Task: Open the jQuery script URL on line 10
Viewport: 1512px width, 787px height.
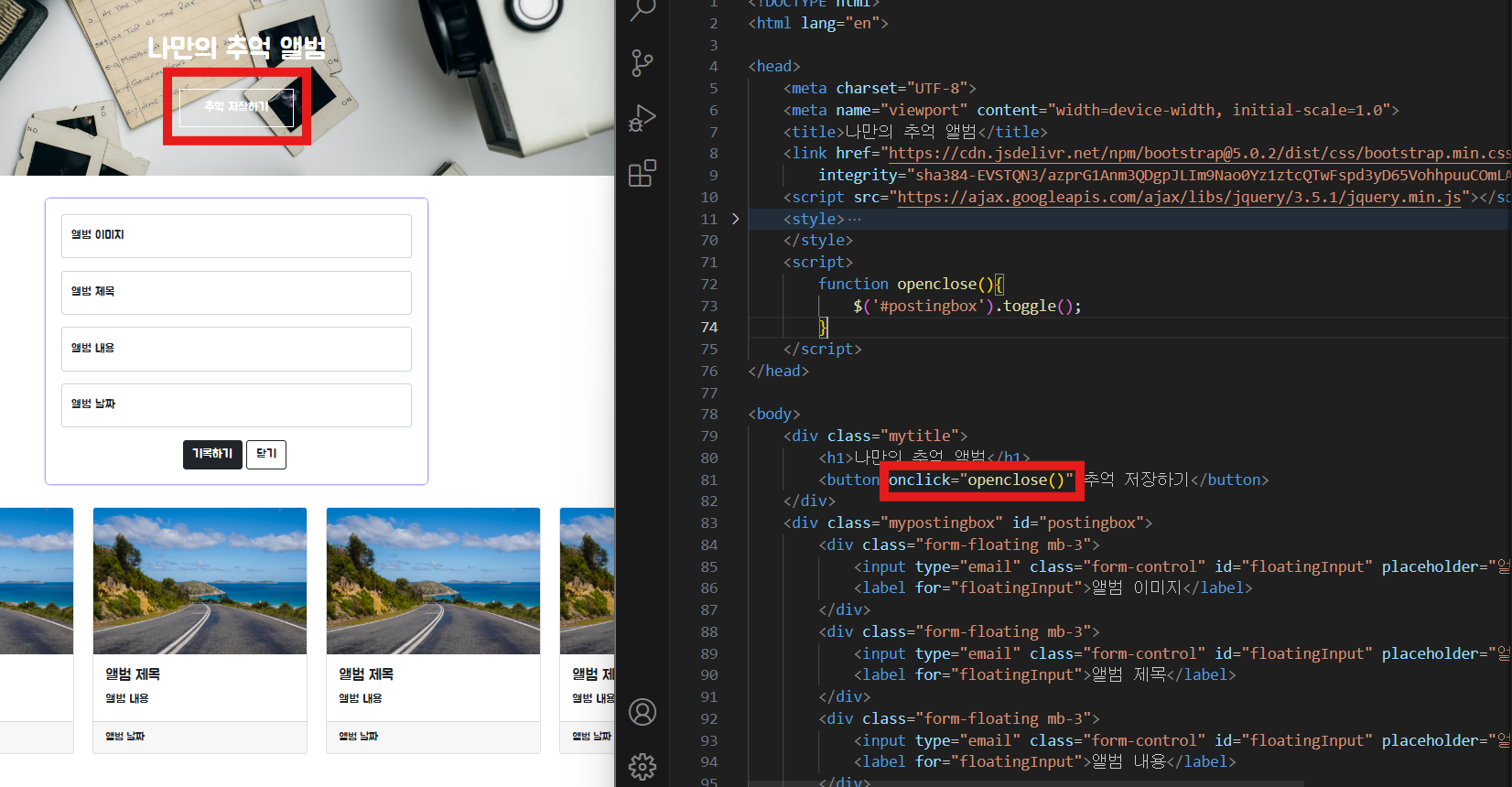Action: [1179, 197]
